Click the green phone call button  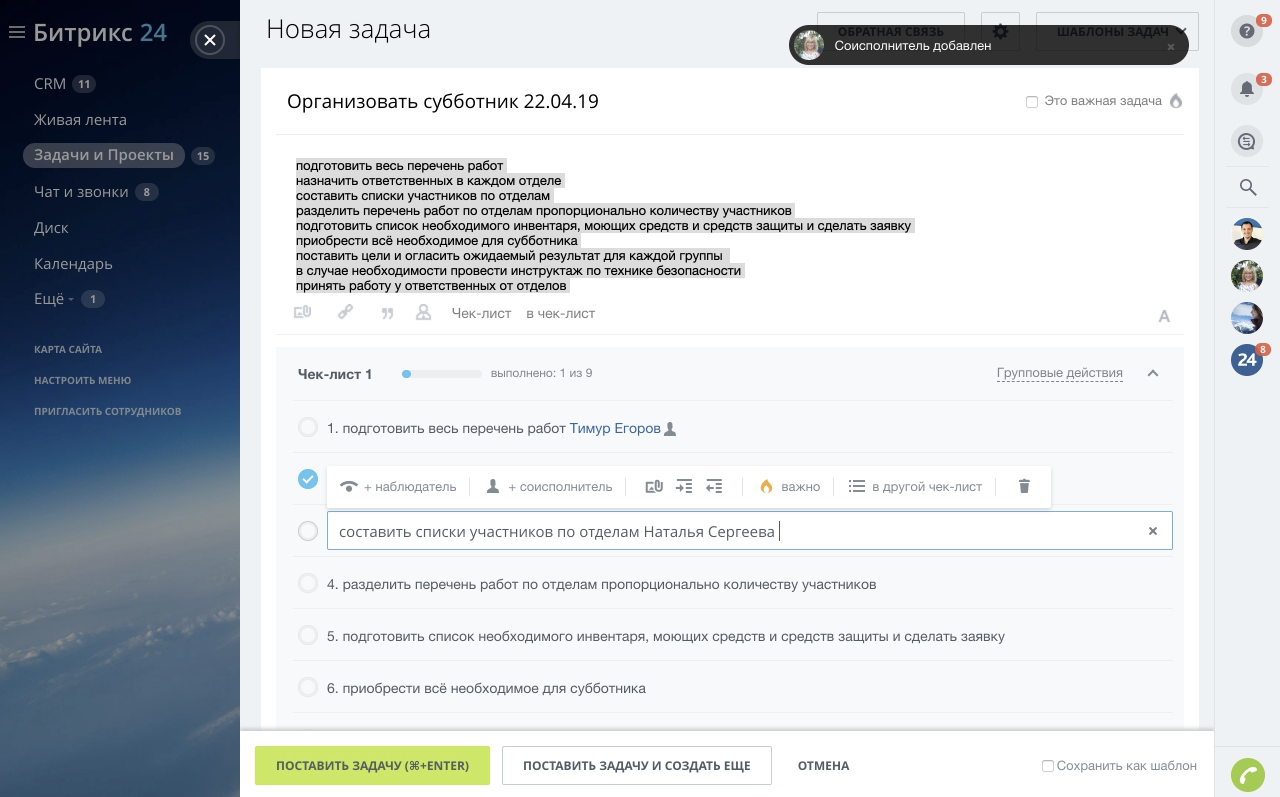tap(1247, 775)
